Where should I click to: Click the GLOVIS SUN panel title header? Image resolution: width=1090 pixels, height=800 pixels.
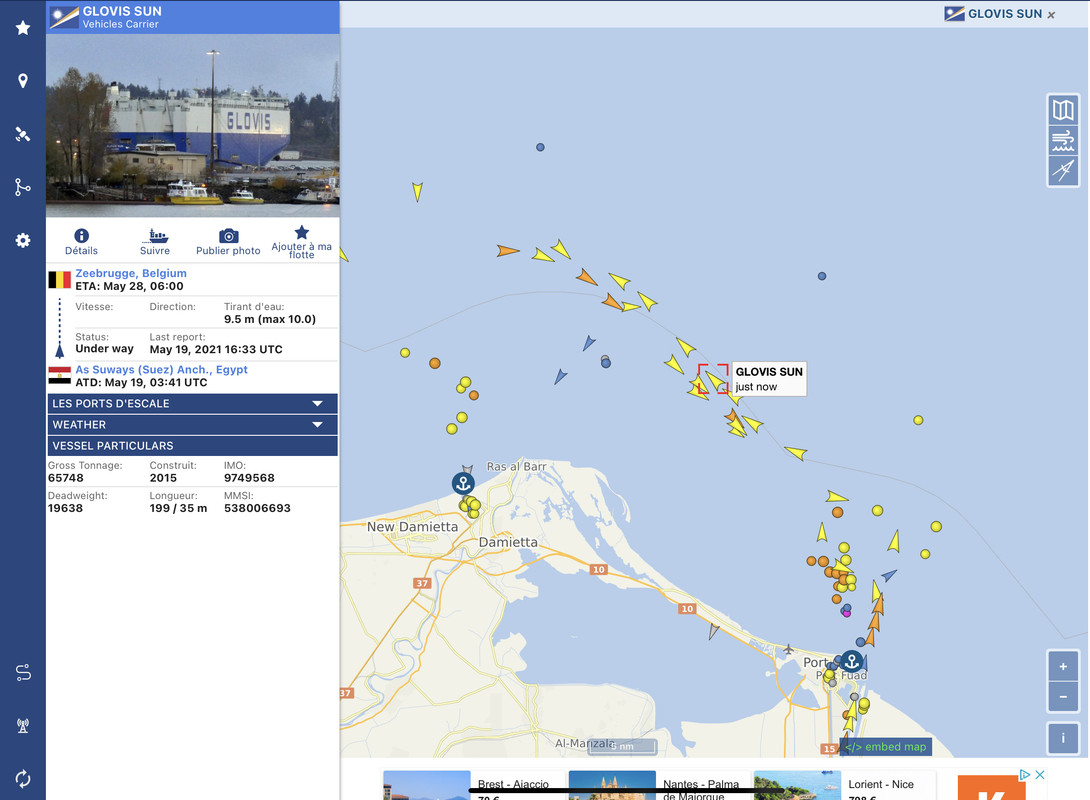pyautogui.click(x=193, y=17)
